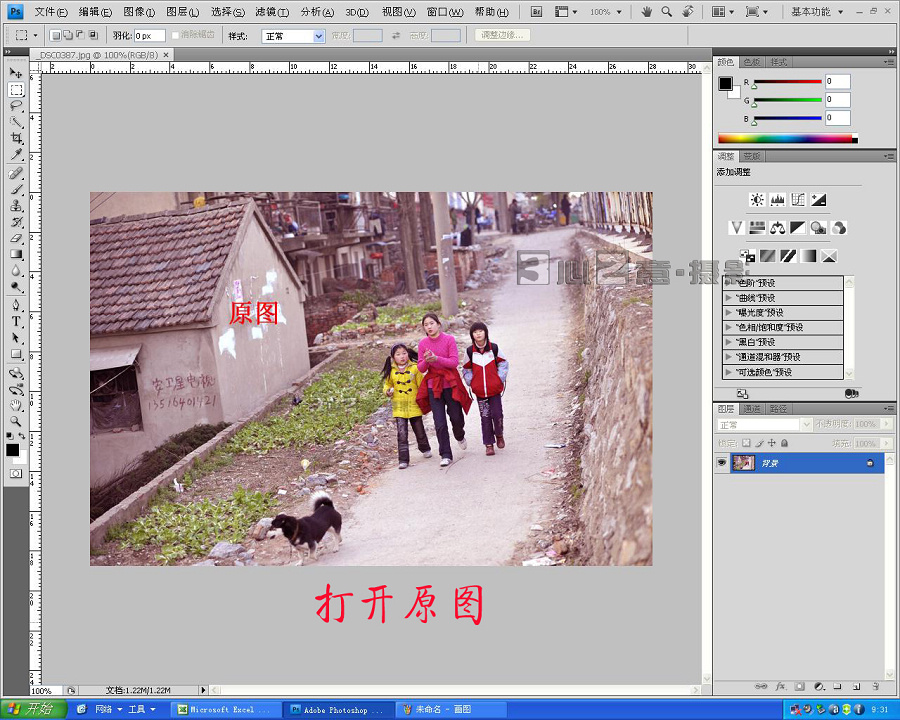Toggle the 消除锯齿 anti-alias checkbox
Image resolution: width=900 pixels, height=720 pixels.
176,35
